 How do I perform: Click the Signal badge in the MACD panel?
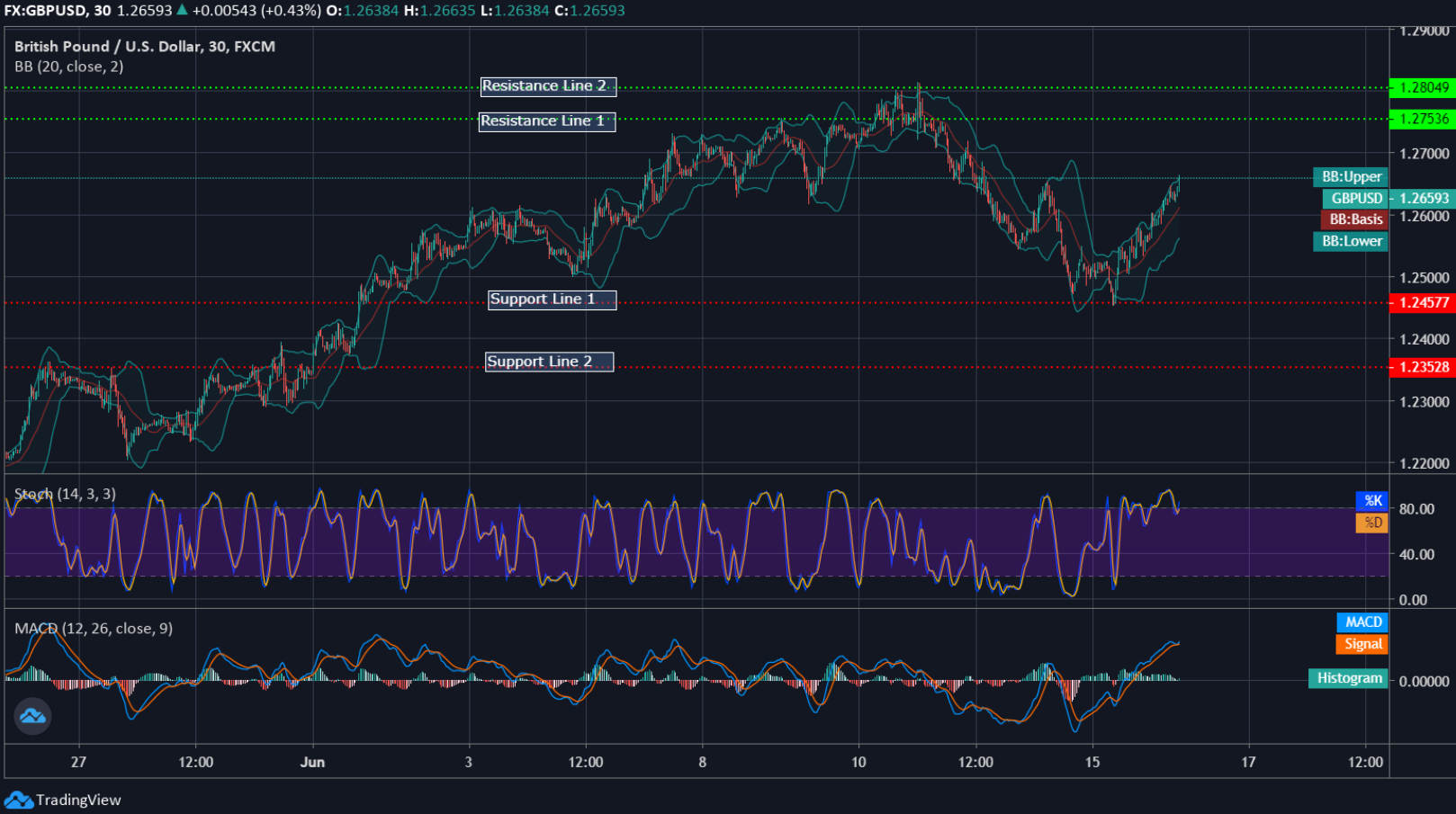[x=1362, y=644]
